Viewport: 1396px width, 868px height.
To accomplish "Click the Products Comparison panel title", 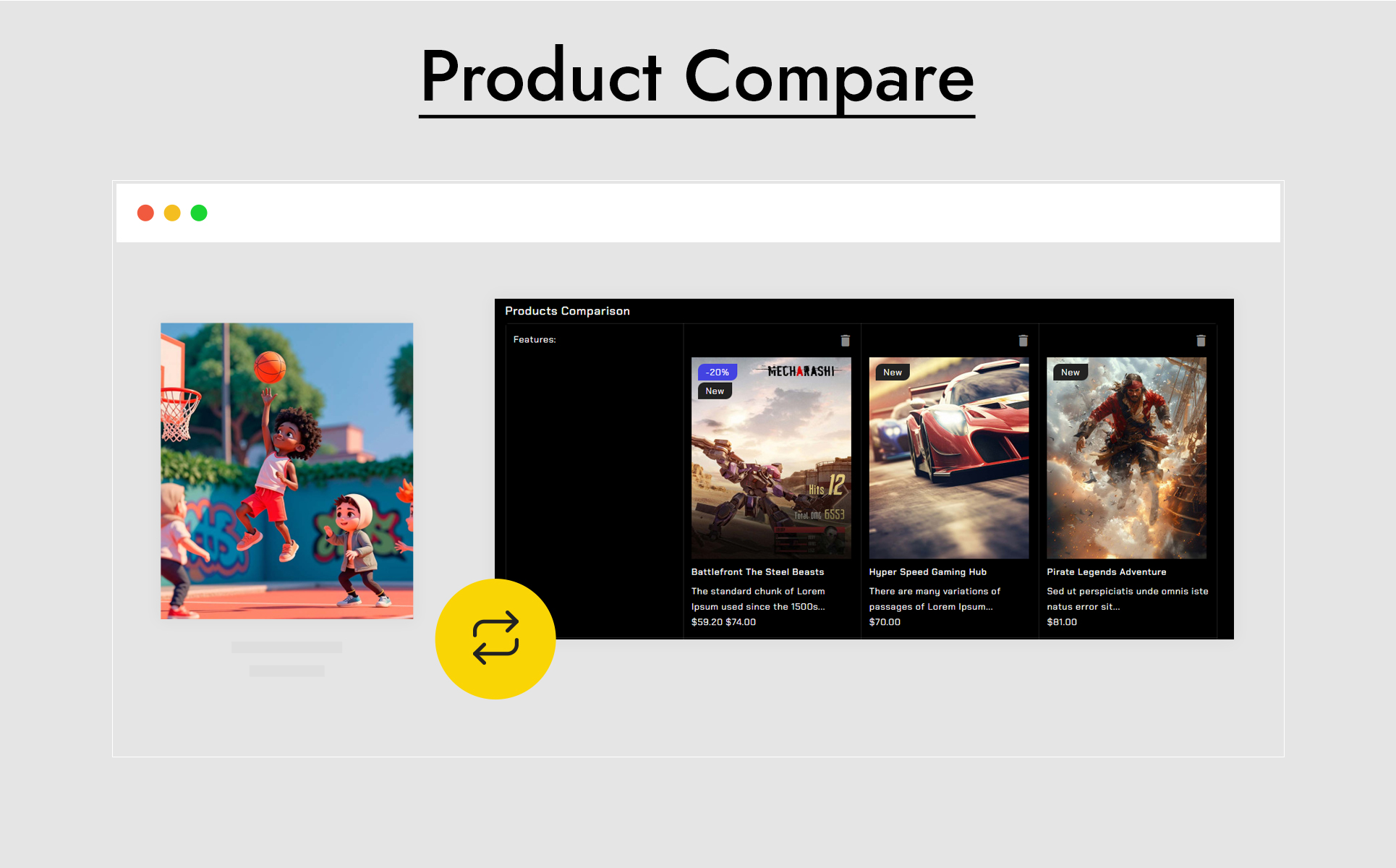I will 567,311.
